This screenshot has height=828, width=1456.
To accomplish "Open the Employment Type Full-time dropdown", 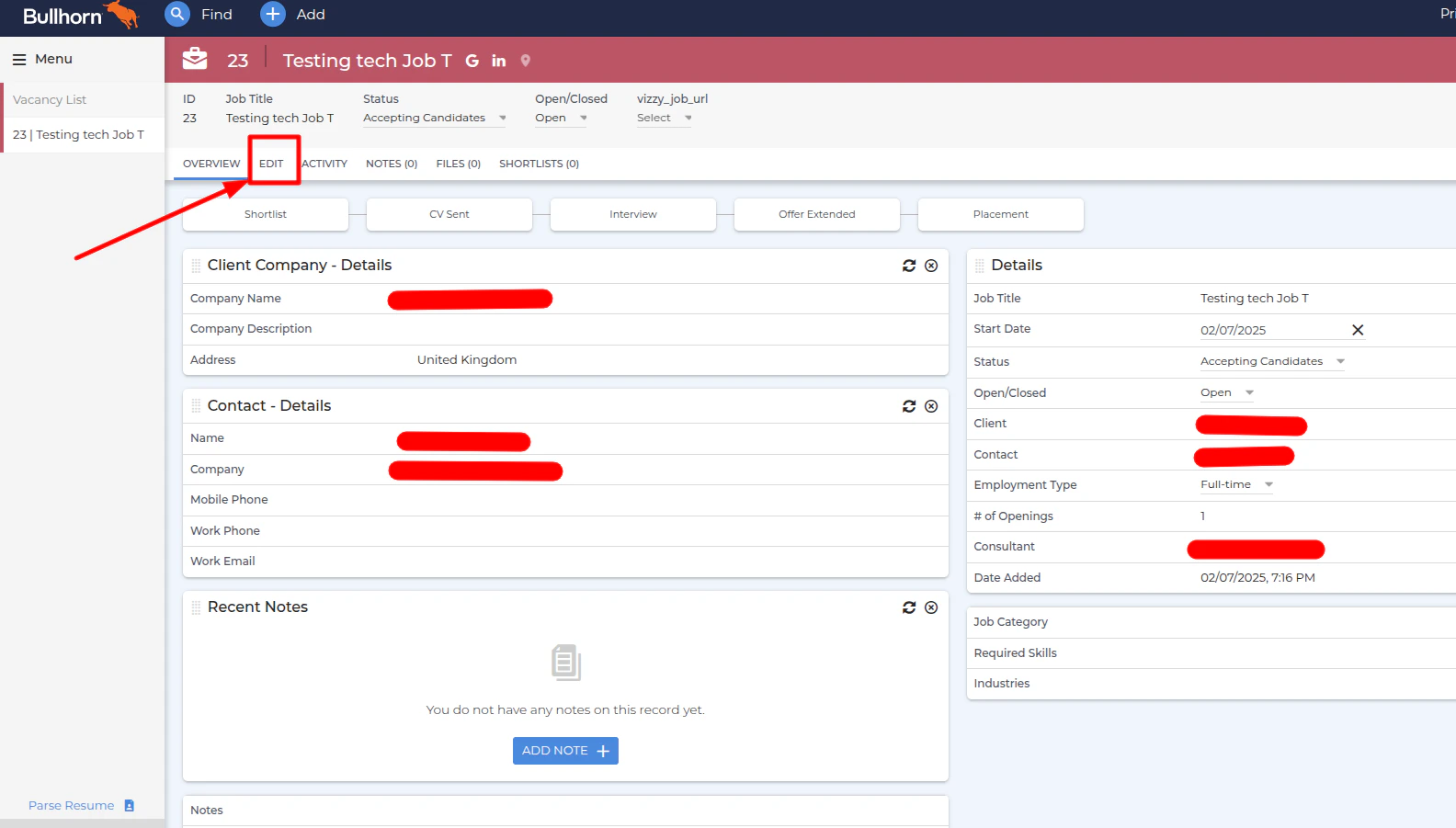I will (1236, 484).
